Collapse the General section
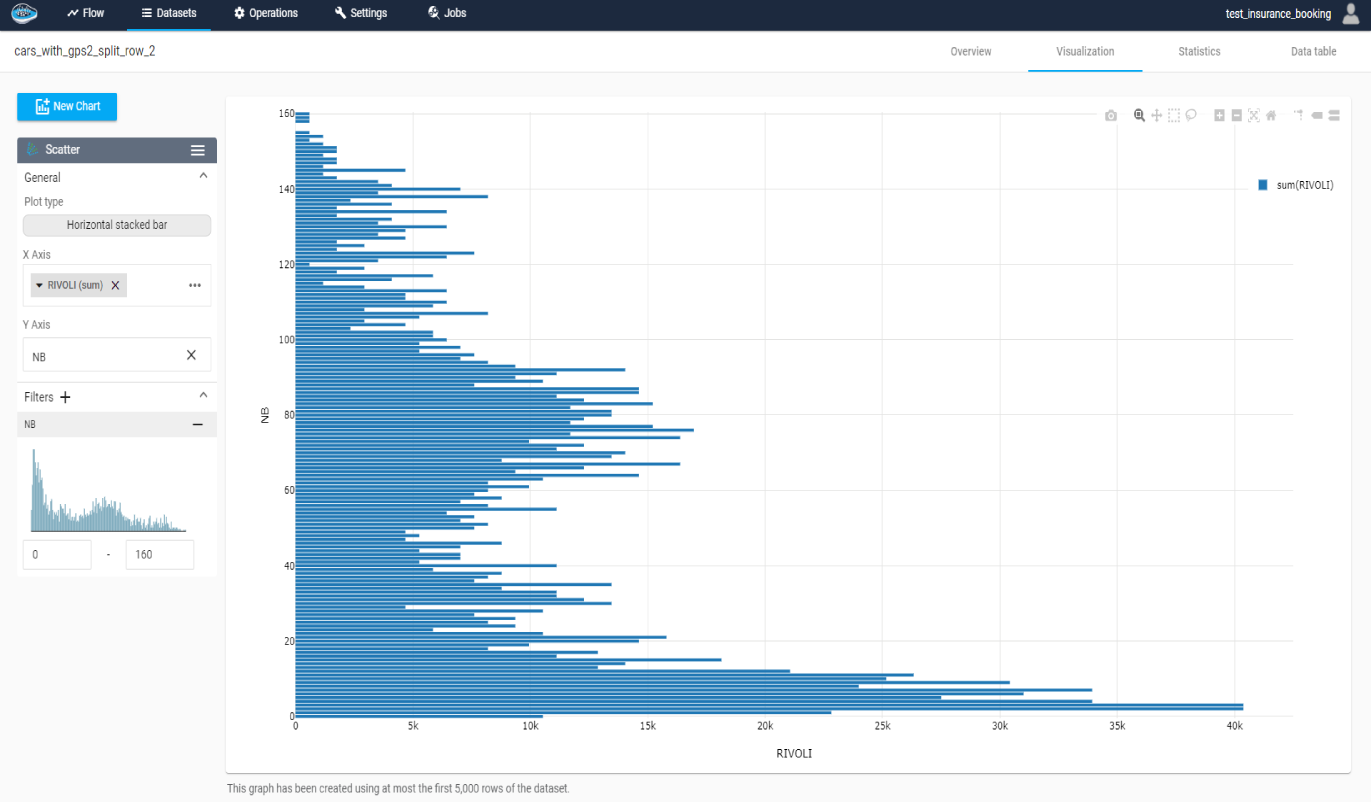 pos(204,176)
